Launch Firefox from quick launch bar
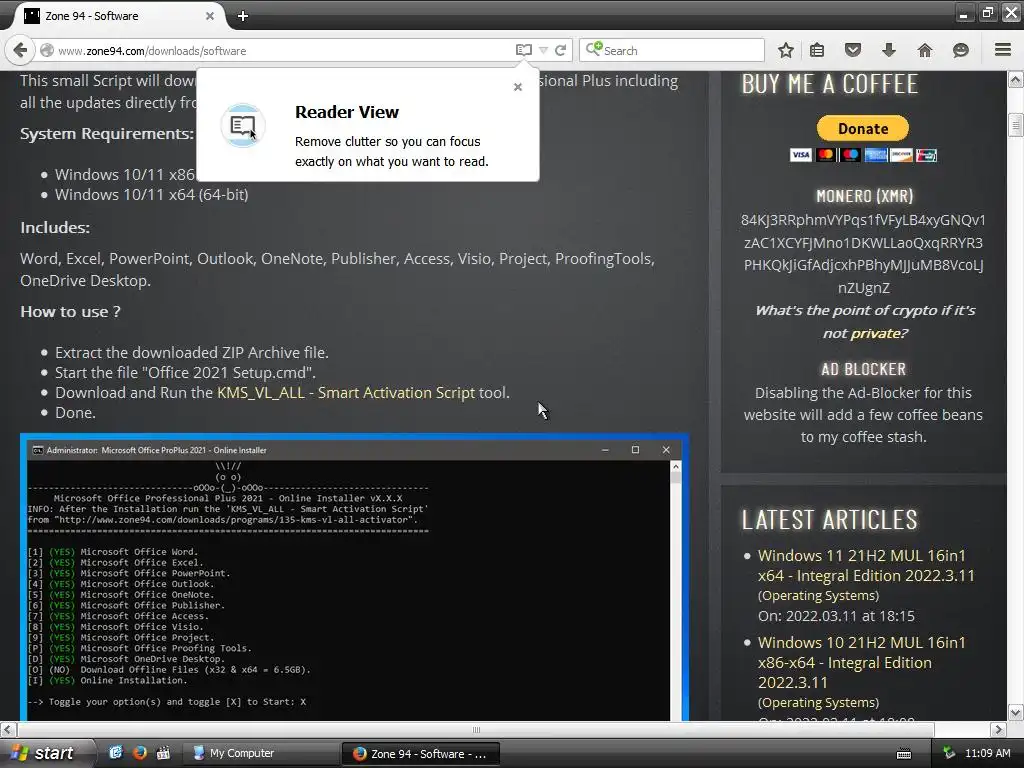The image size is (1024, 768). [139, 752]
